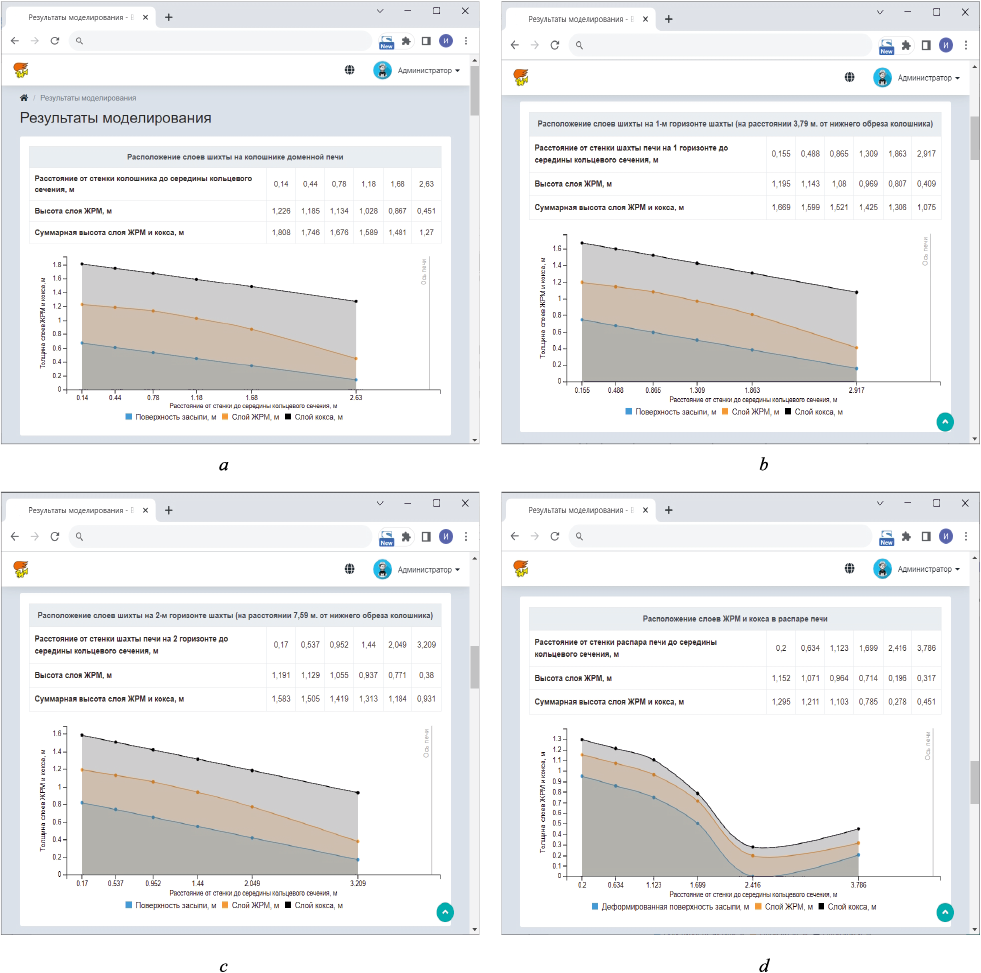Click table value 2,917 in window b
Image resolution: width=981 pixels, height=973 pixels.
coord(926,153)
